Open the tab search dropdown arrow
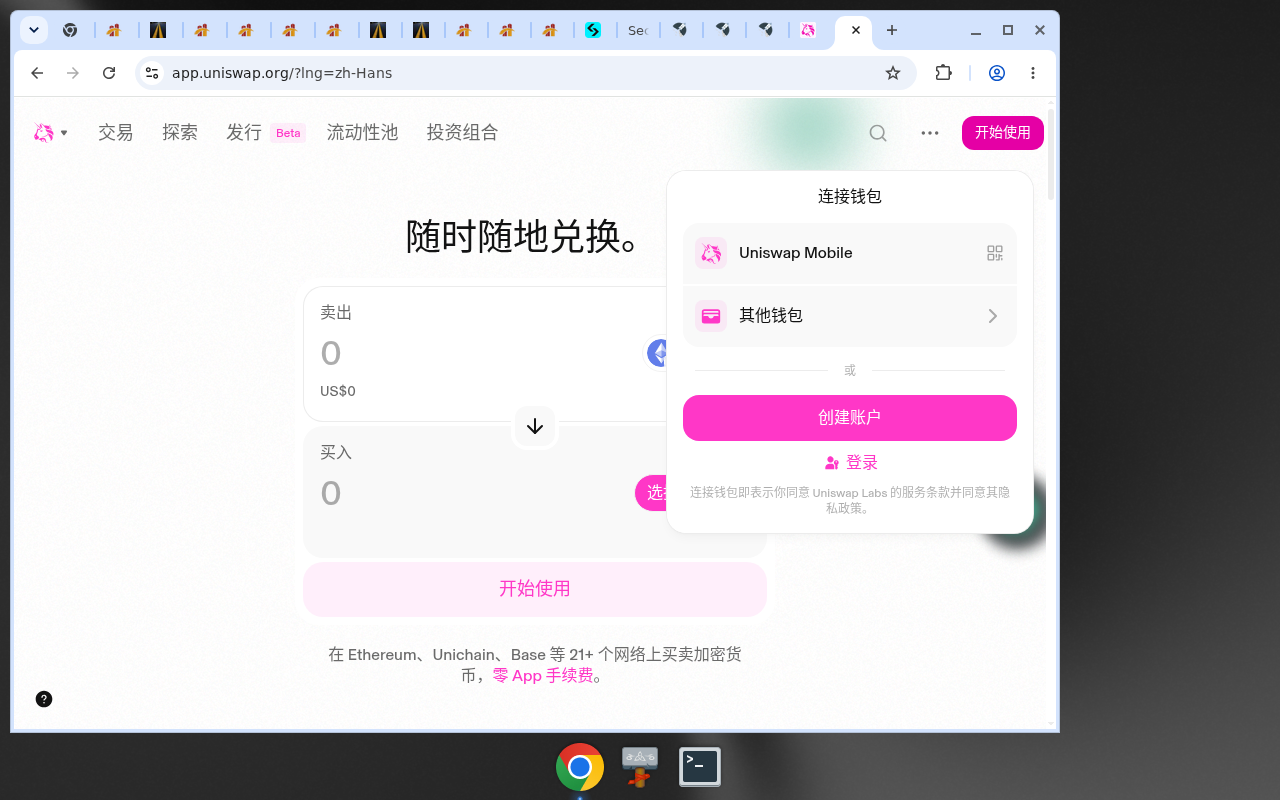The width and height of the screenshot is (1280, 800). click(33, 30)
